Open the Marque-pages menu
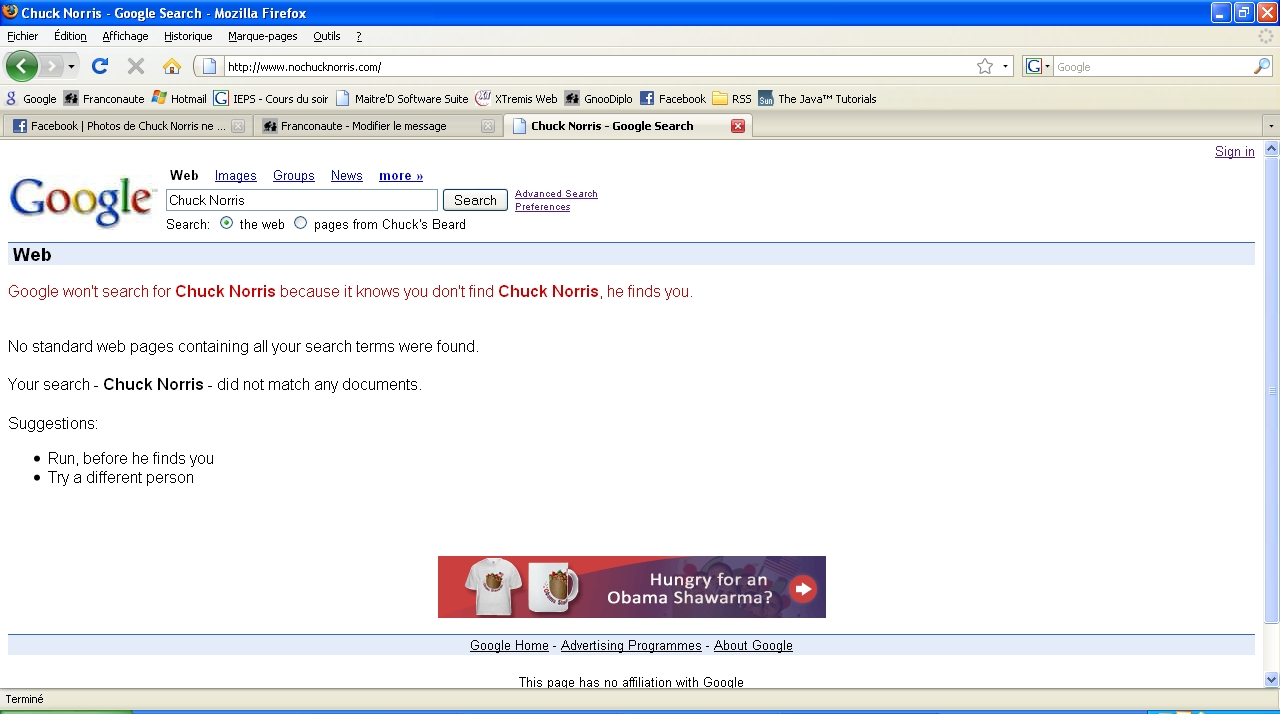 click(263, 36)
